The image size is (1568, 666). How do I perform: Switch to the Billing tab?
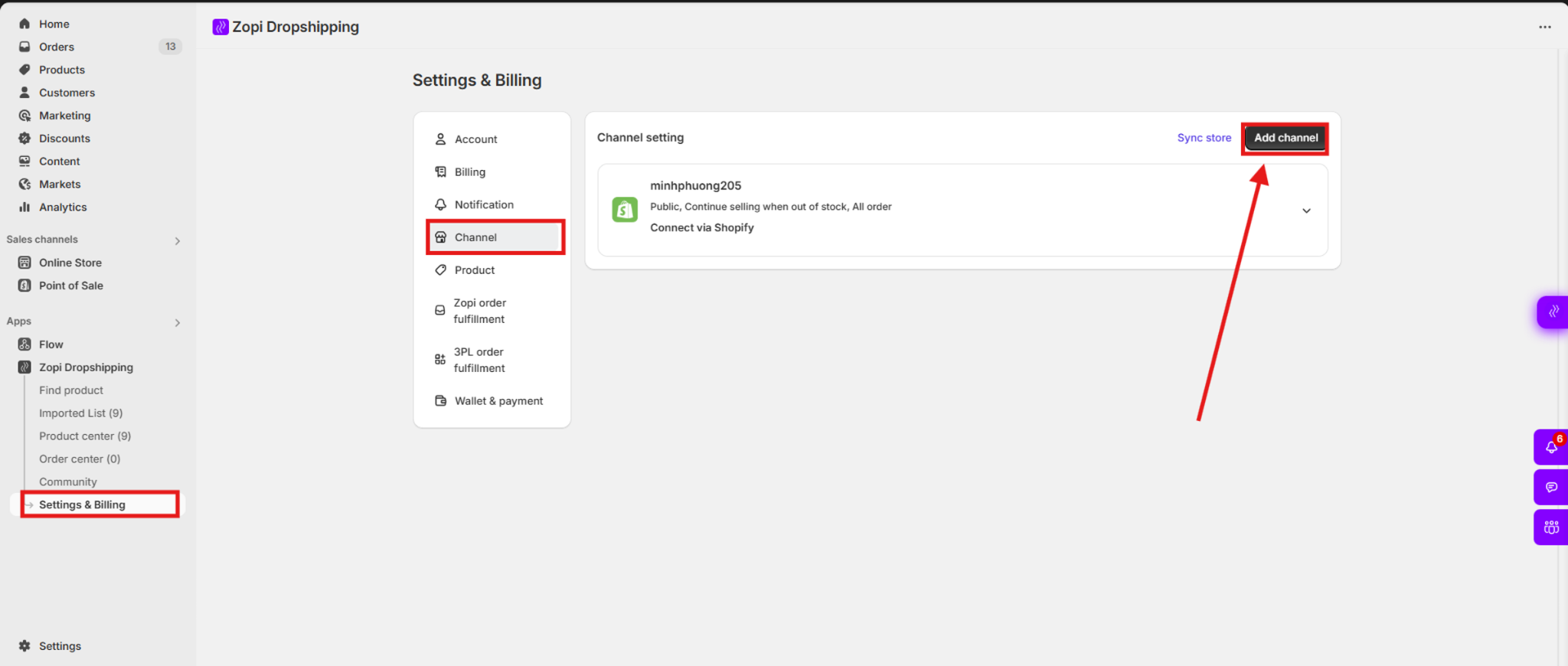492,172
